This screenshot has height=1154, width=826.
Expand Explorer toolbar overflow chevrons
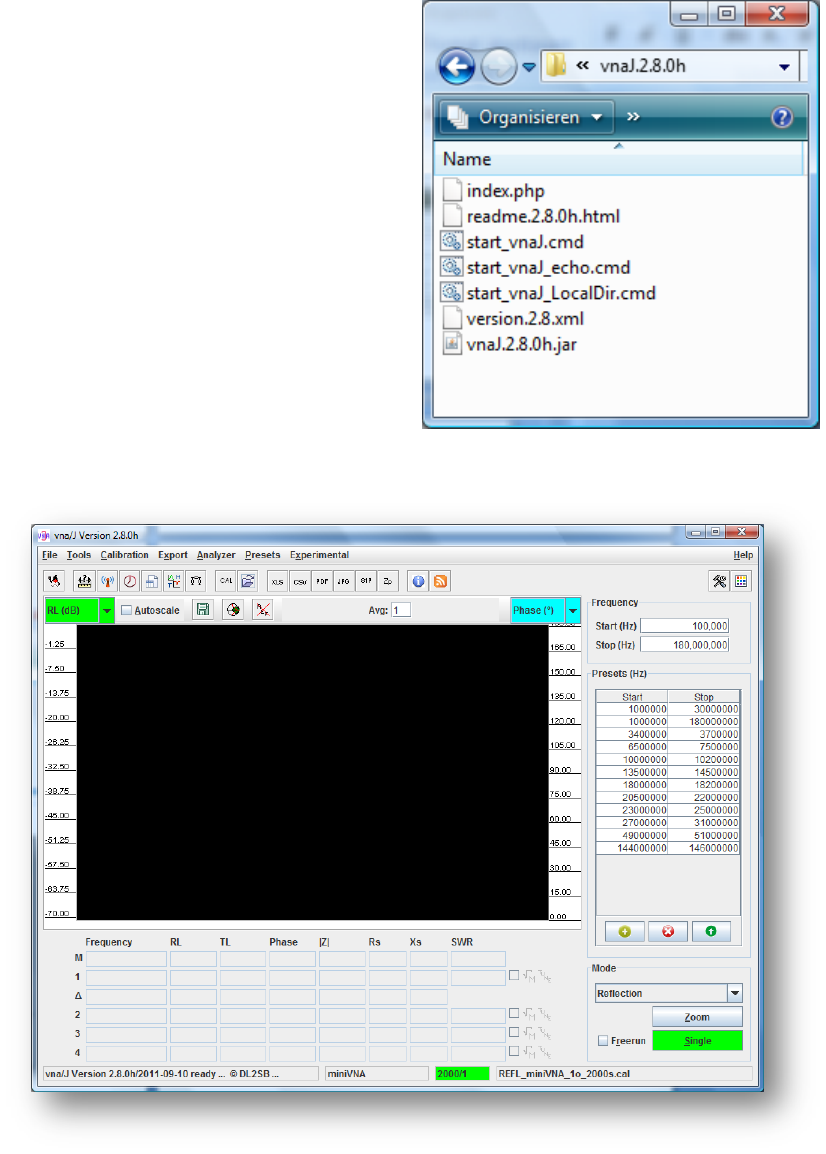(633, 117)
